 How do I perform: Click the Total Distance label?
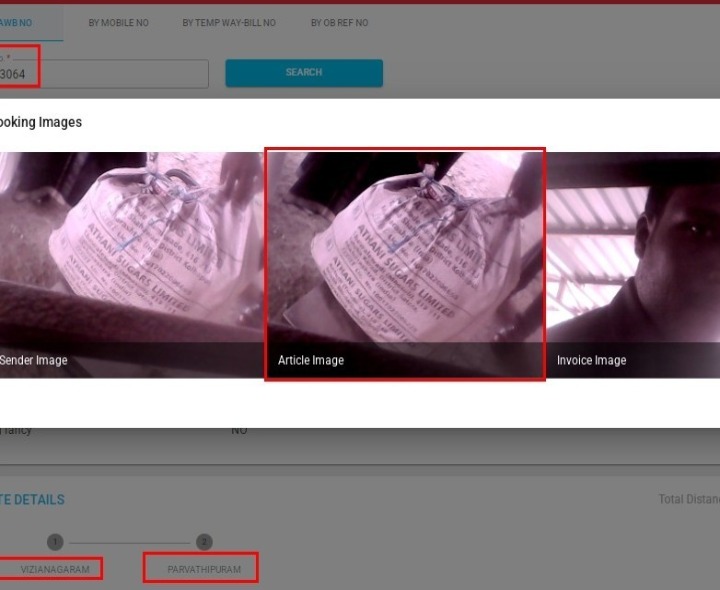[688, 499]
